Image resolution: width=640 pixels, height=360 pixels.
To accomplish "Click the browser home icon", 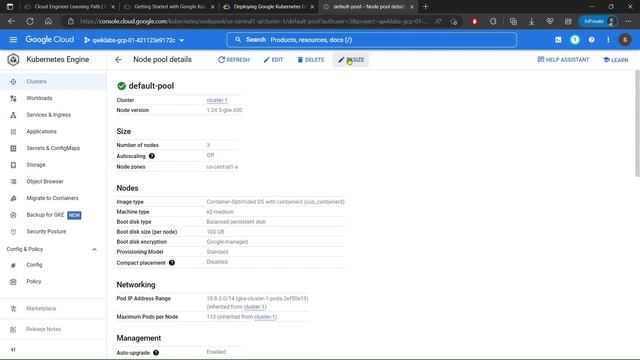I will point(48,21).
